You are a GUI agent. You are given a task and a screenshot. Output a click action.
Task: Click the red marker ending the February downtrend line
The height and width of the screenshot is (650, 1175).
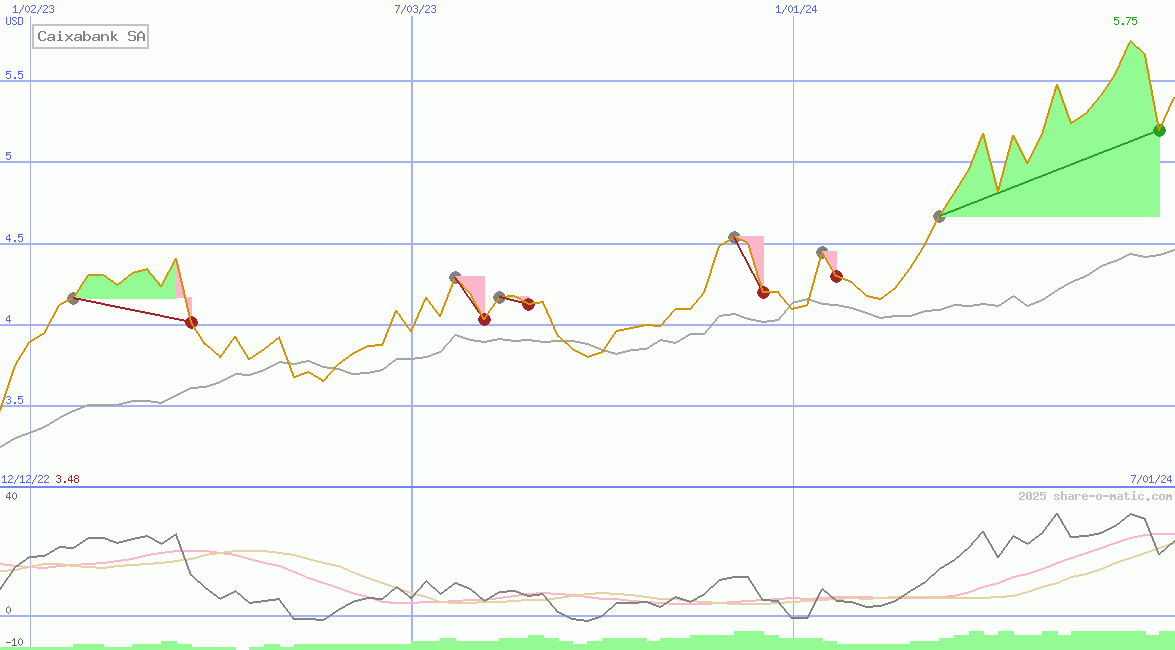point(190,321)
